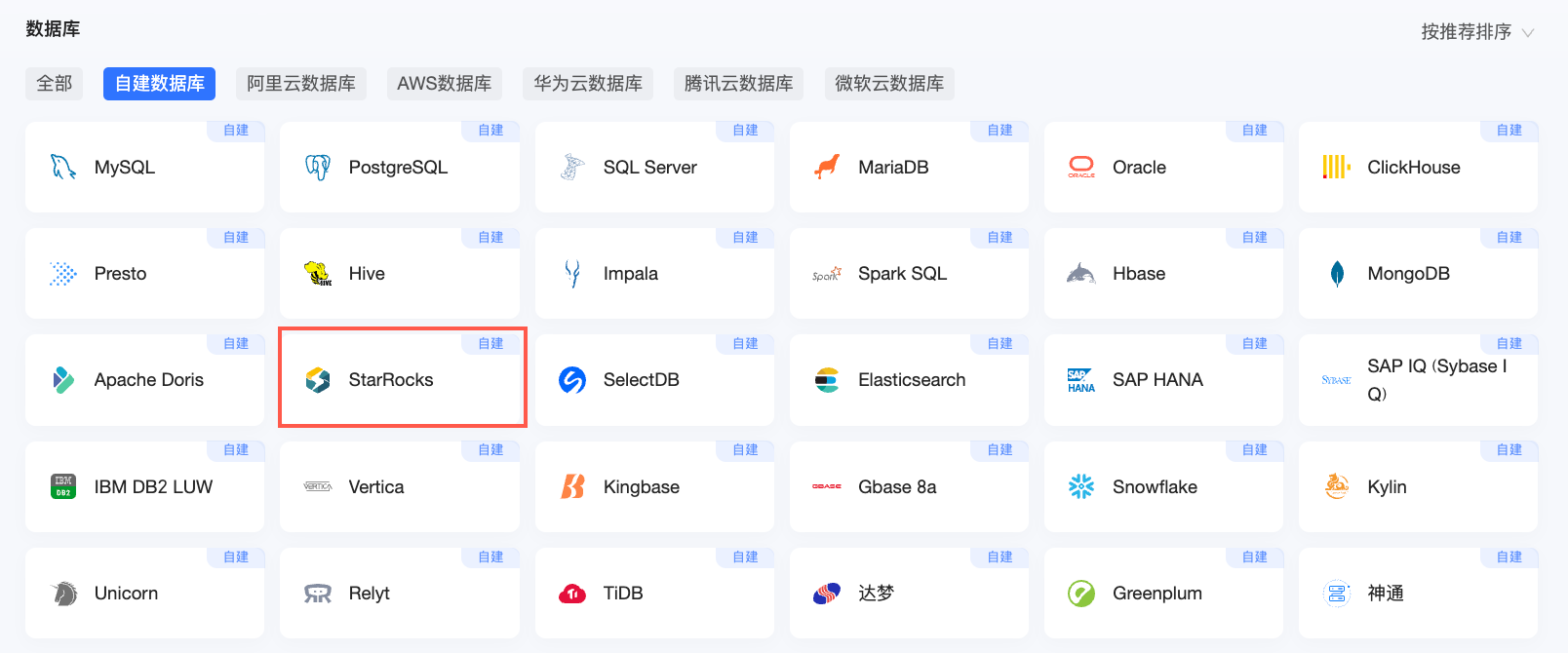The image size is (1568, 653).
Task: Click the Hive label text
Action: (367, 274)
